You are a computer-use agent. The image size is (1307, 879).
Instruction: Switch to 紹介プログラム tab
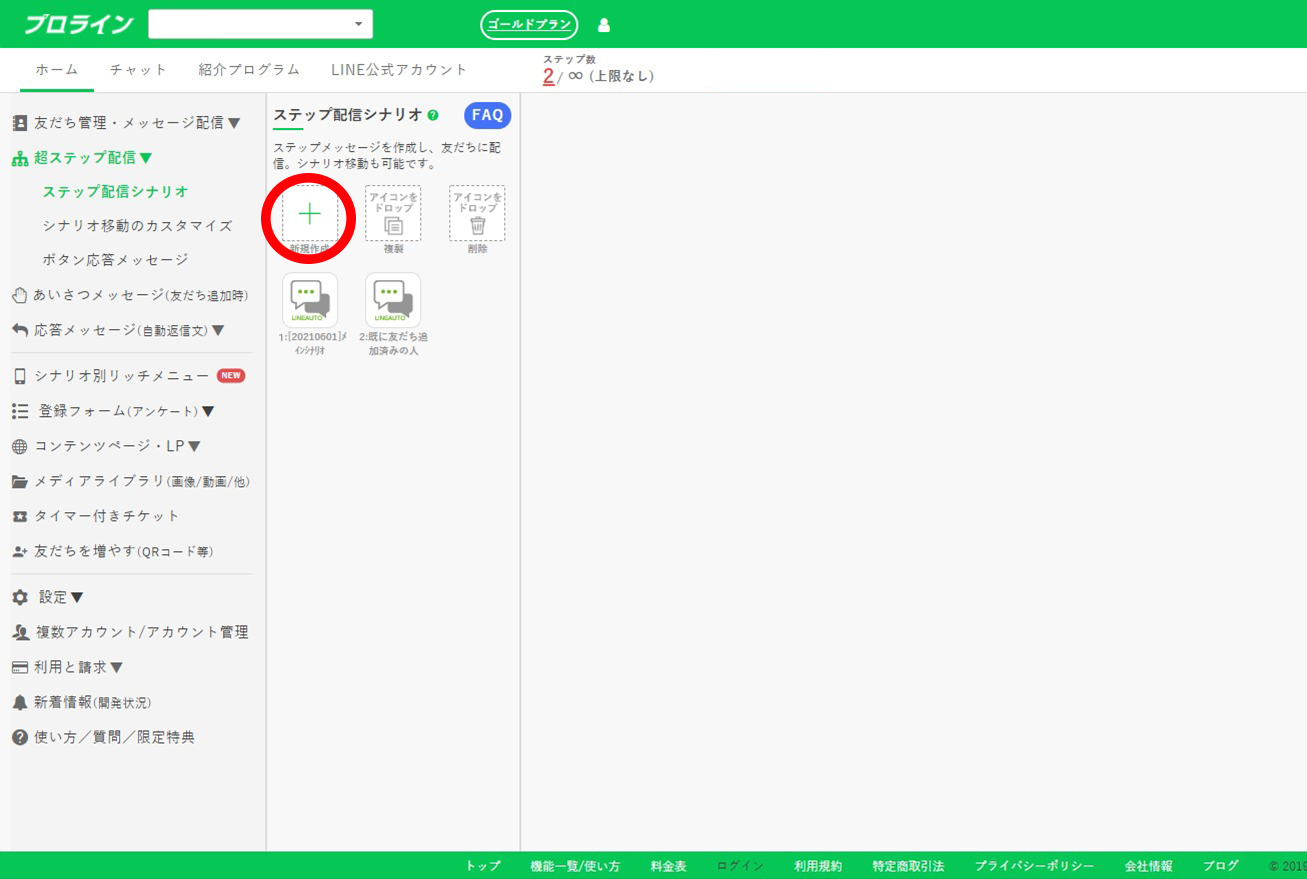pos(249,70)
